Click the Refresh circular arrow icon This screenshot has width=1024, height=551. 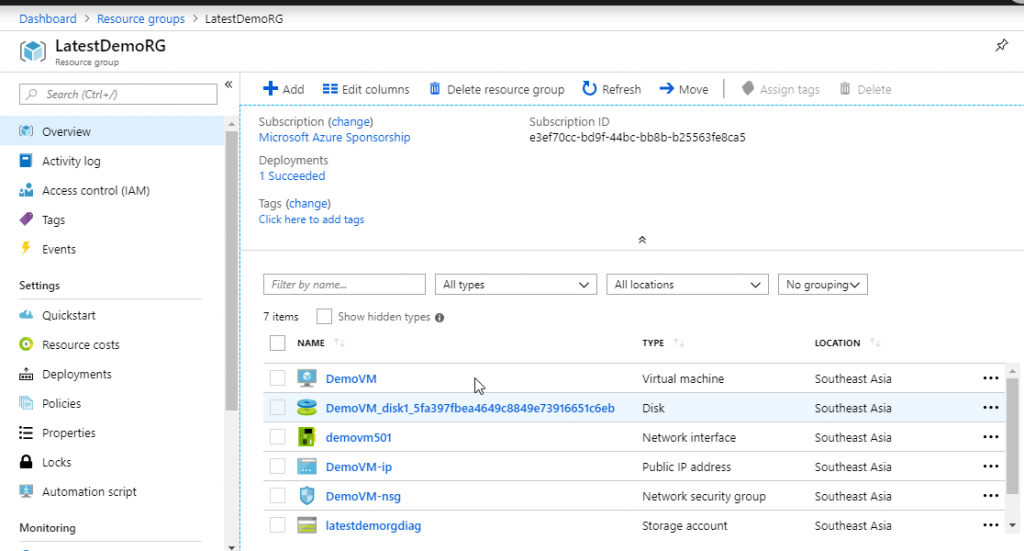pos(589,88)
